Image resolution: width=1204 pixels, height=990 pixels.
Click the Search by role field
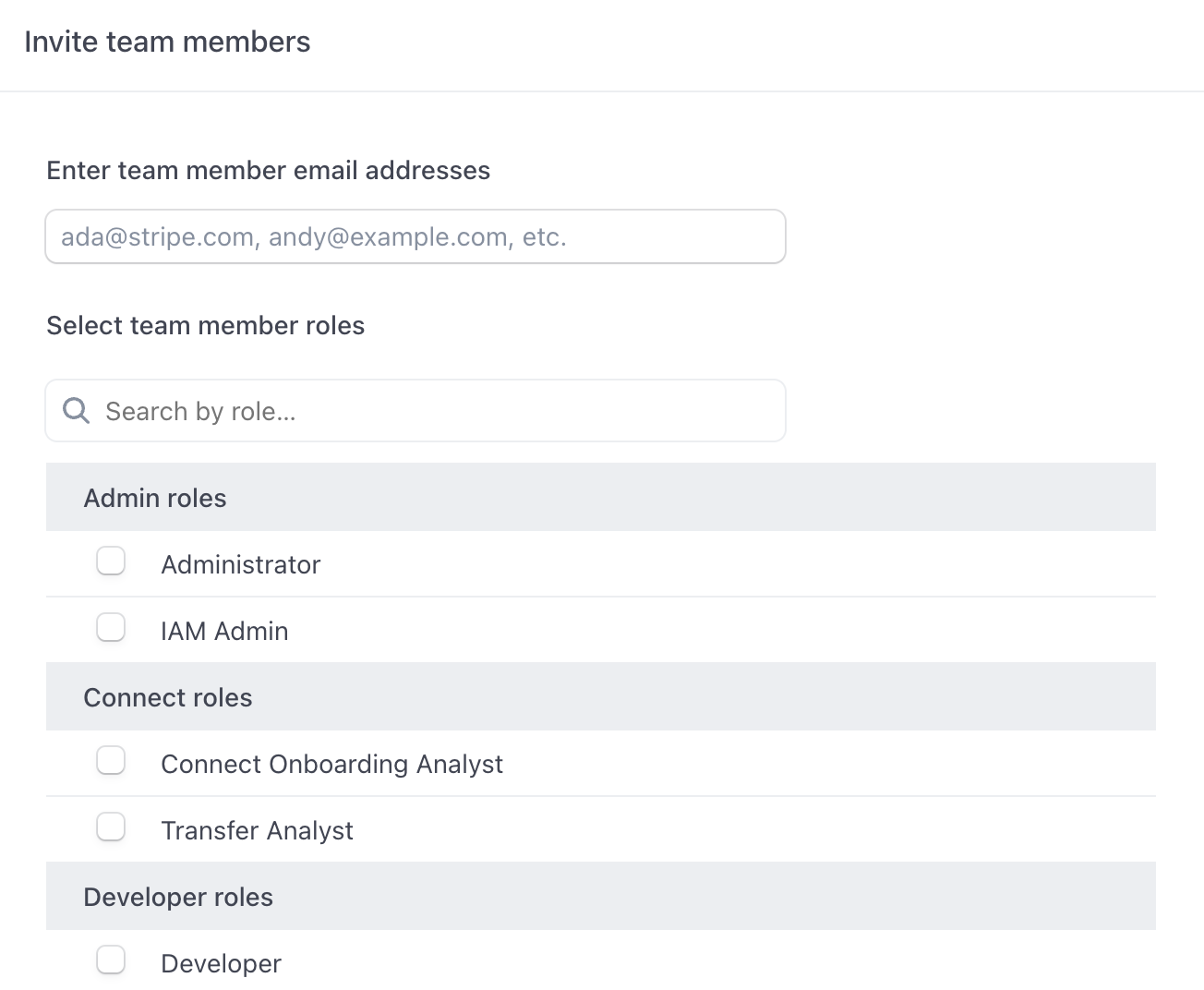pos(415,410)
